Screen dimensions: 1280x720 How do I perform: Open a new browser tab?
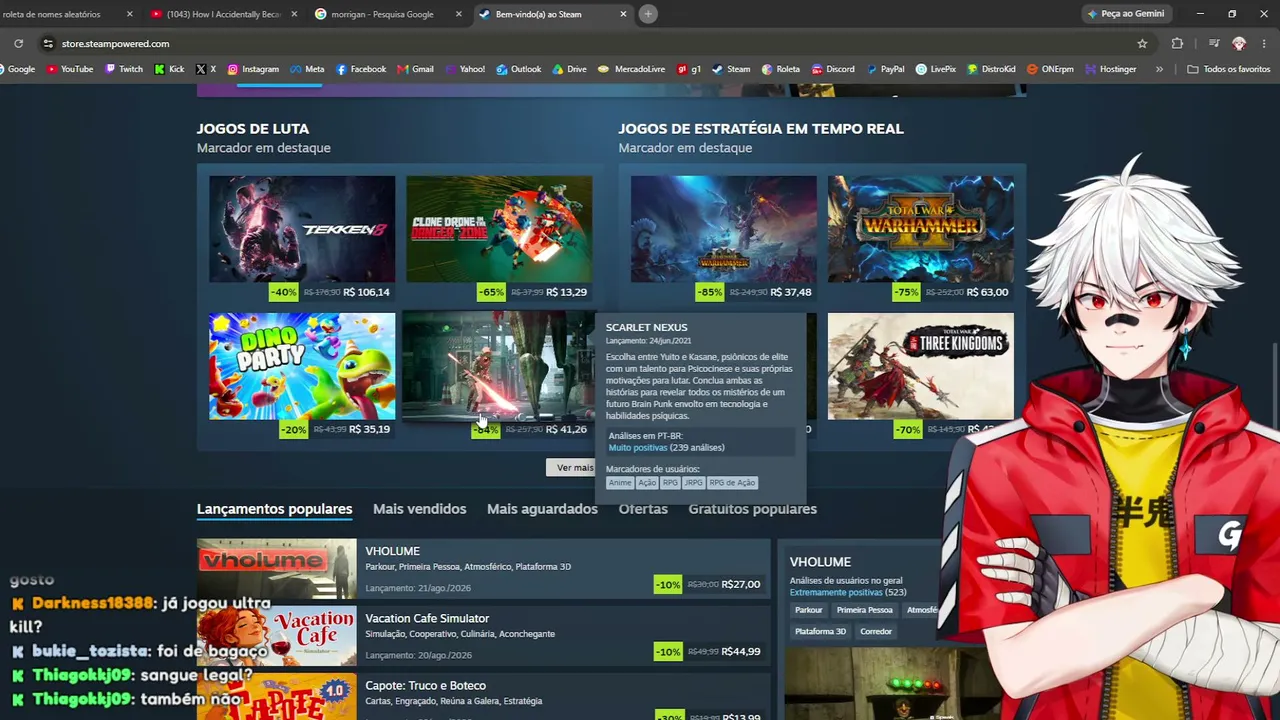[648, 14]
